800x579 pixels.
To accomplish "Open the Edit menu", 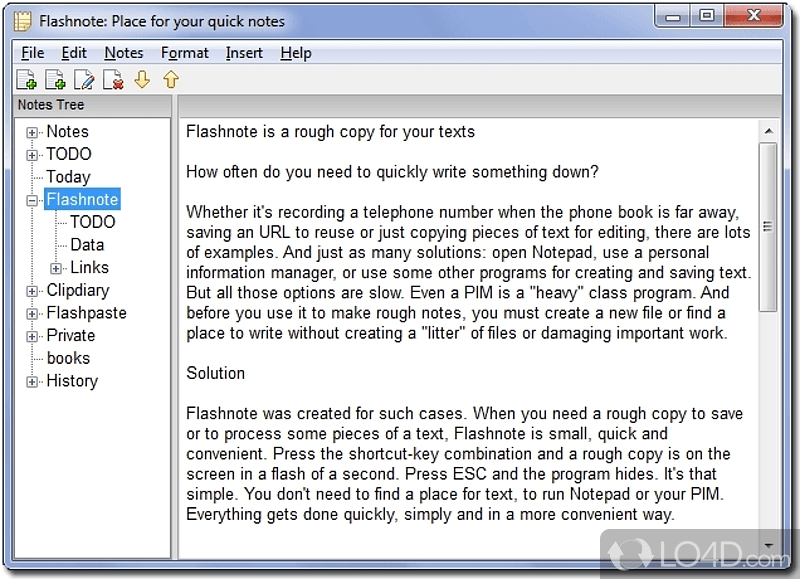I will tap(74, 53).
